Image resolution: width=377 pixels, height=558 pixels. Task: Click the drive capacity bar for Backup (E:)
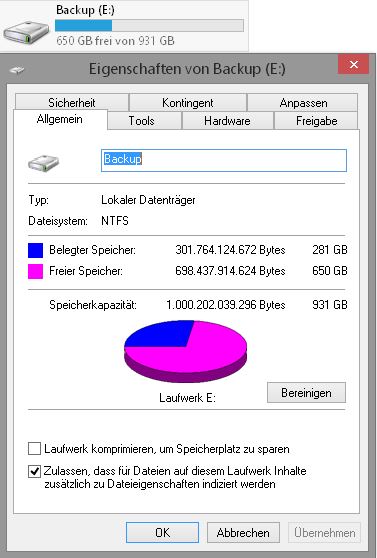(149, 26)
